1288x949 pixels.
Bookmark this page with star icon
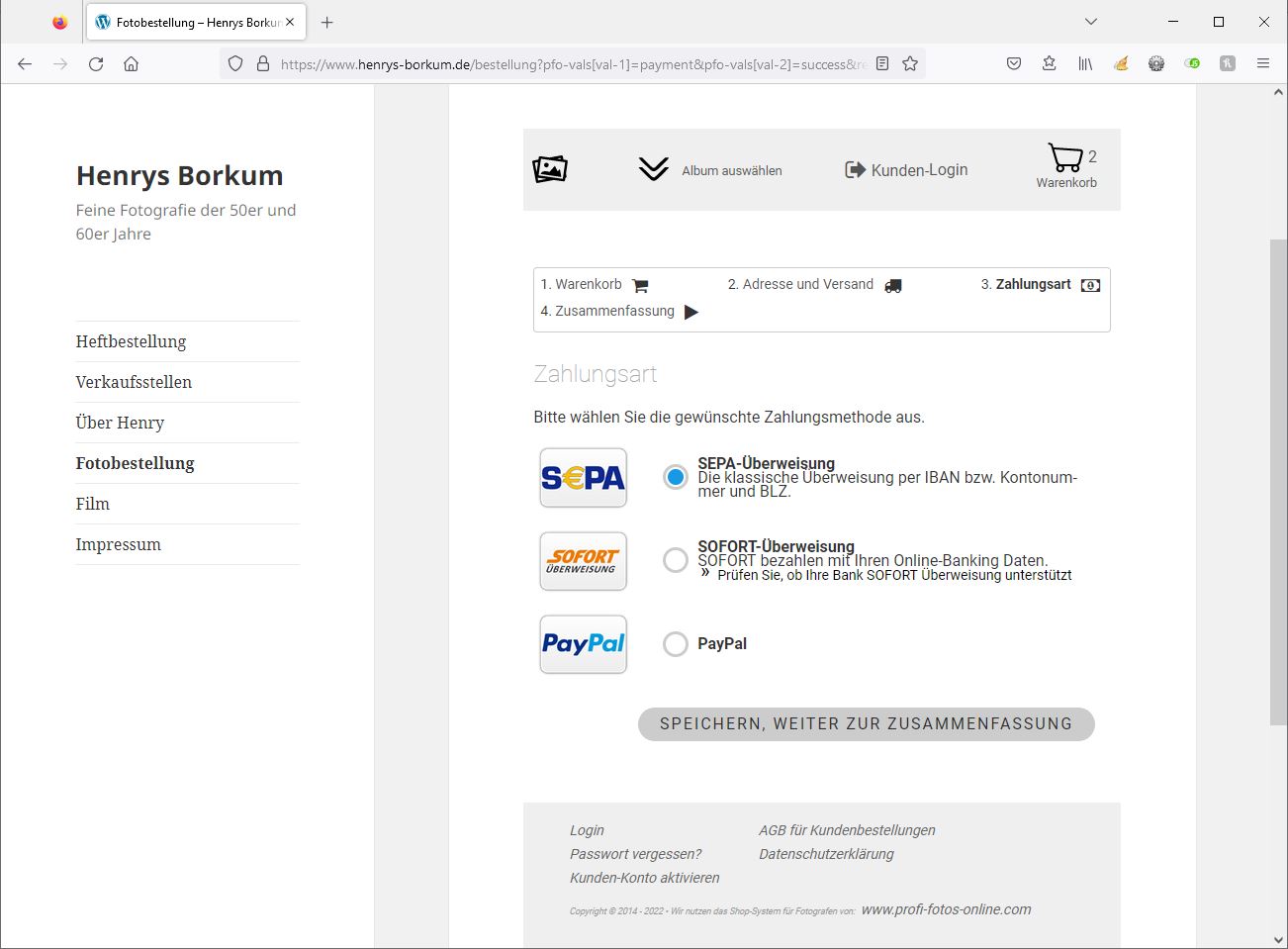[910, 63]
